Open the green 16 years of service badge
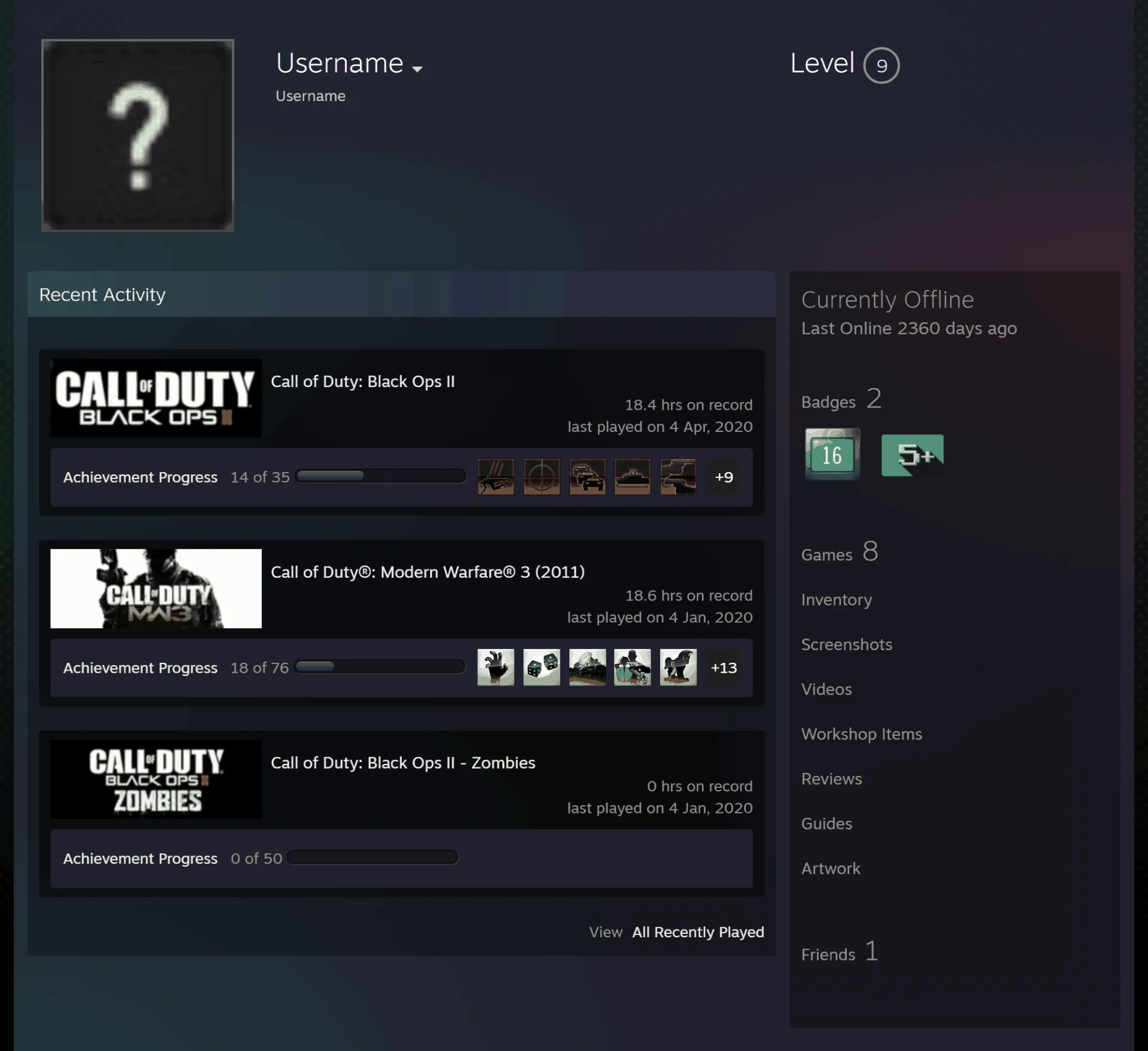Image resolution: width=1148 pixels, height=1051 pixels. (832, 454)
